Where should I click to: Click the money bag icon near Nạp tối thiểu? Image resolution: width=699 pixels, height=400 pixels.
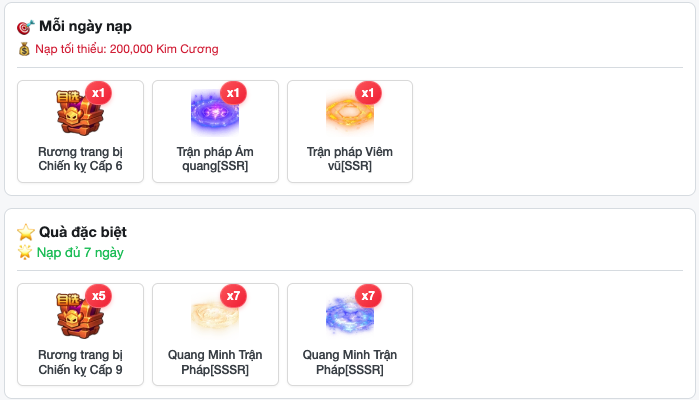click(24, 49)
